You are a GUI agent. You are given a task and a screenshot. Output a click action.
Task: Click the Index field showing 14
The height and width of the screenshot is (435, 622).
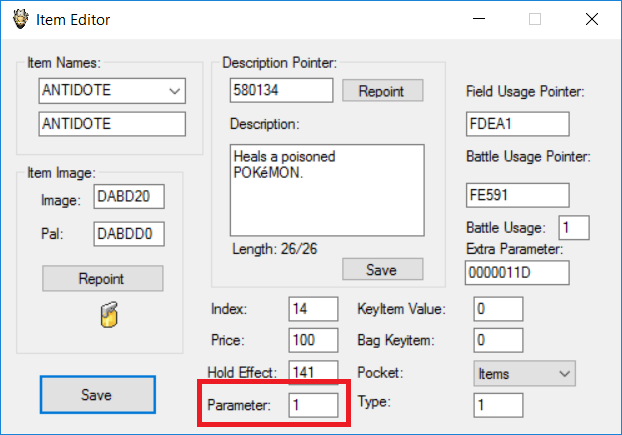[313, 309]
